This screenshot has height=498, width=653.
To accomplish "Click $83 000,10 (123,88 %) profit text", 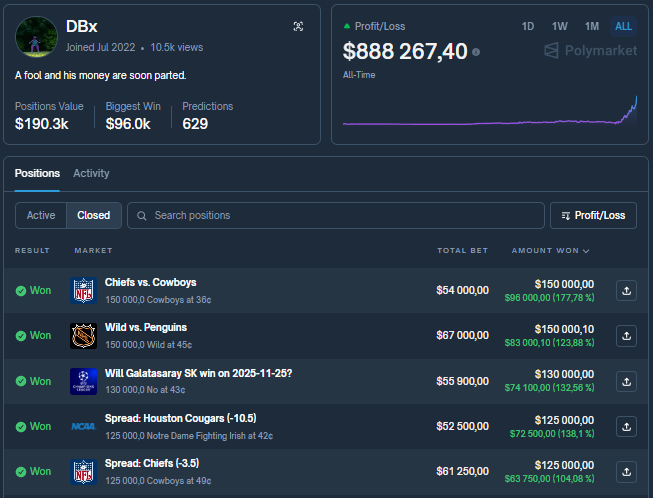I will click(x=549, y=343).
